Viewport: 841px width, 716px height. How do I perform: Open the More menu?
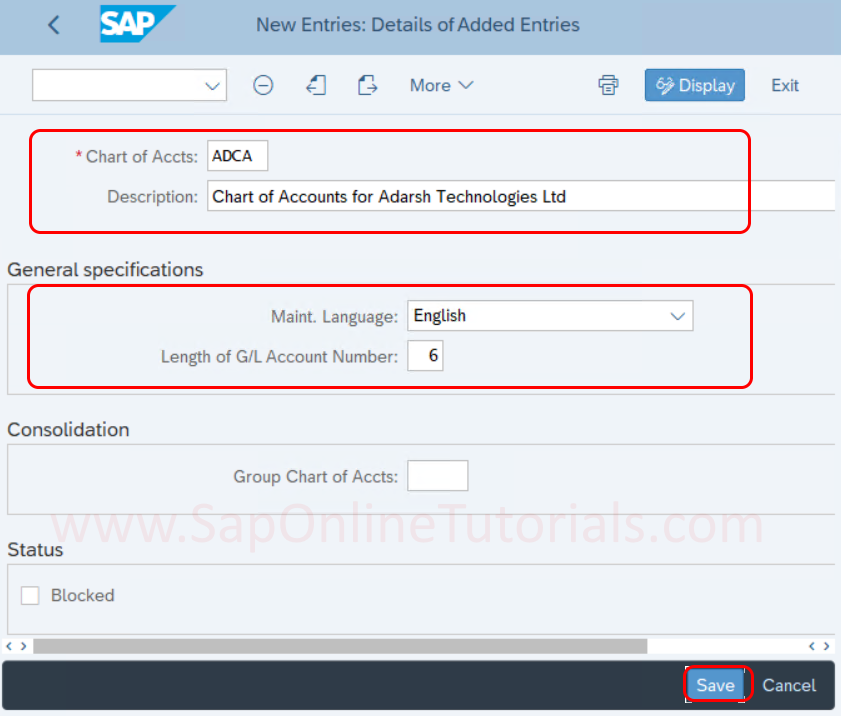pos(441,85)
